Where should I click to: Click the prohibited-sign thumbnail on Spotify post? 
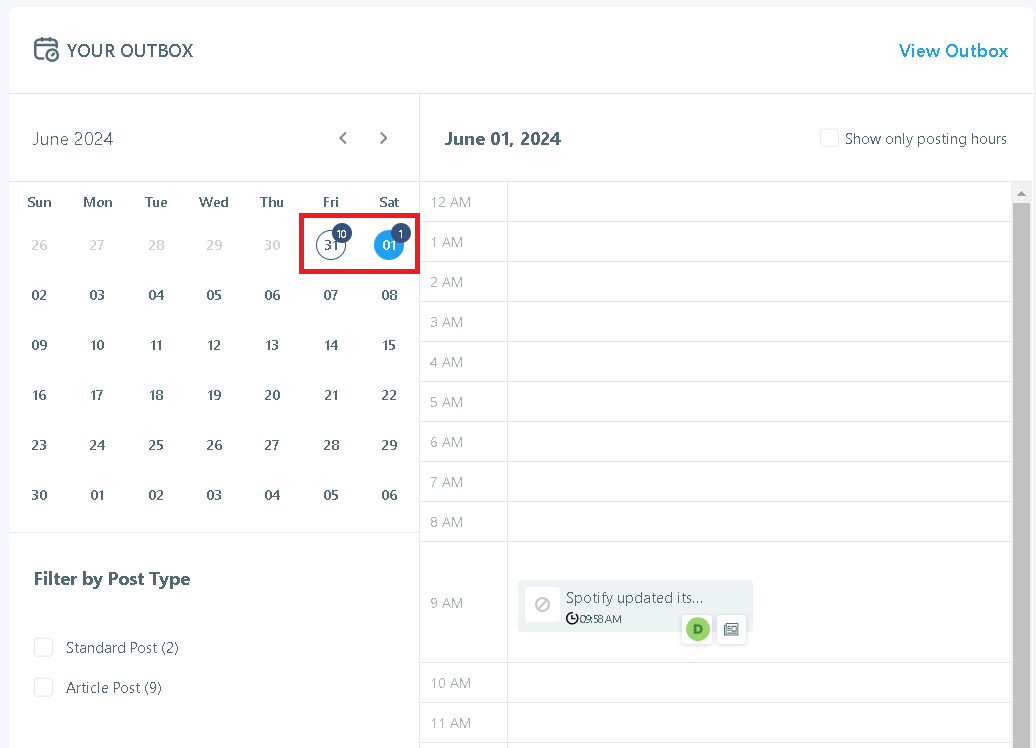pos(542,604)
